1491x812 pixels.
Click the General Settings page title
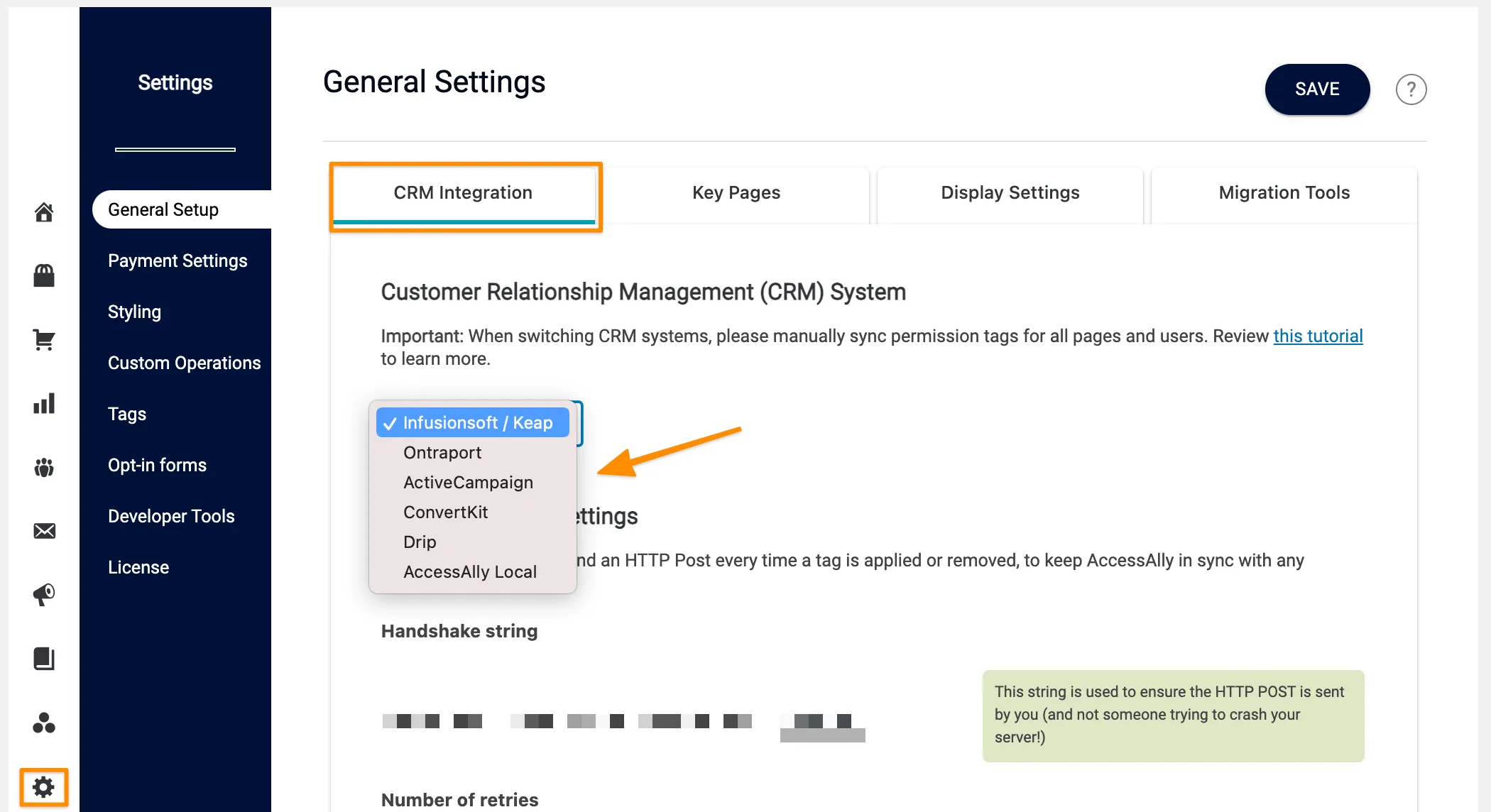pos(435,82)
